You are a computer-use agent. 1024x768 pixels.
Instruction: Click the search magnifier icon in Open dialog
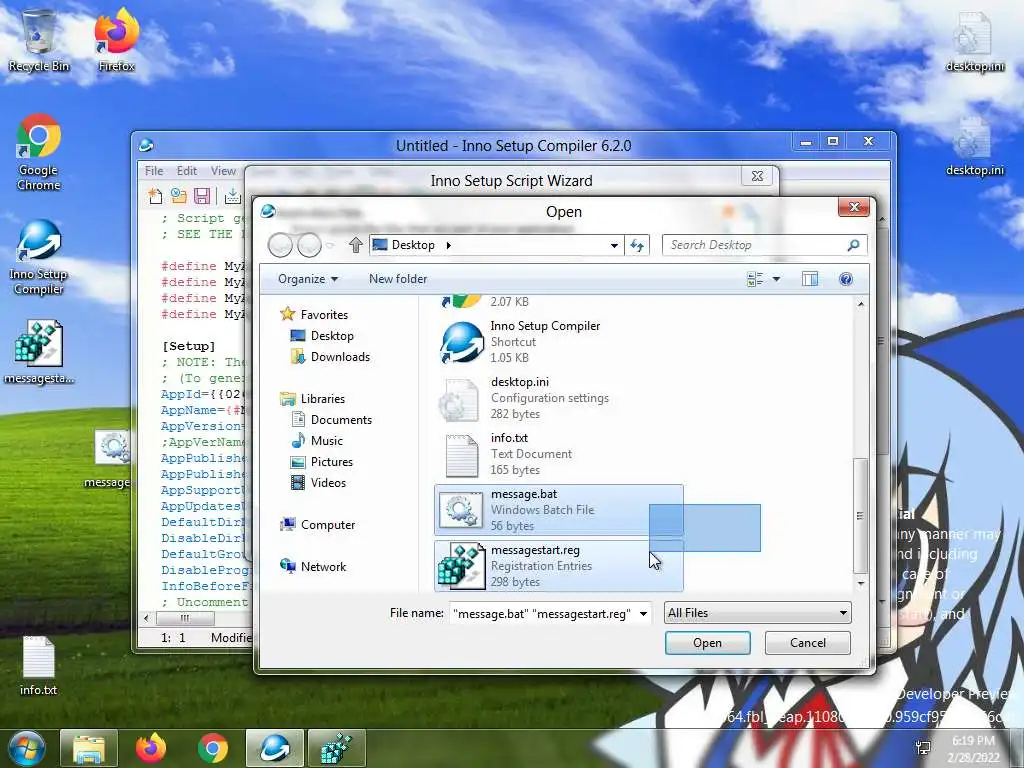853,245
